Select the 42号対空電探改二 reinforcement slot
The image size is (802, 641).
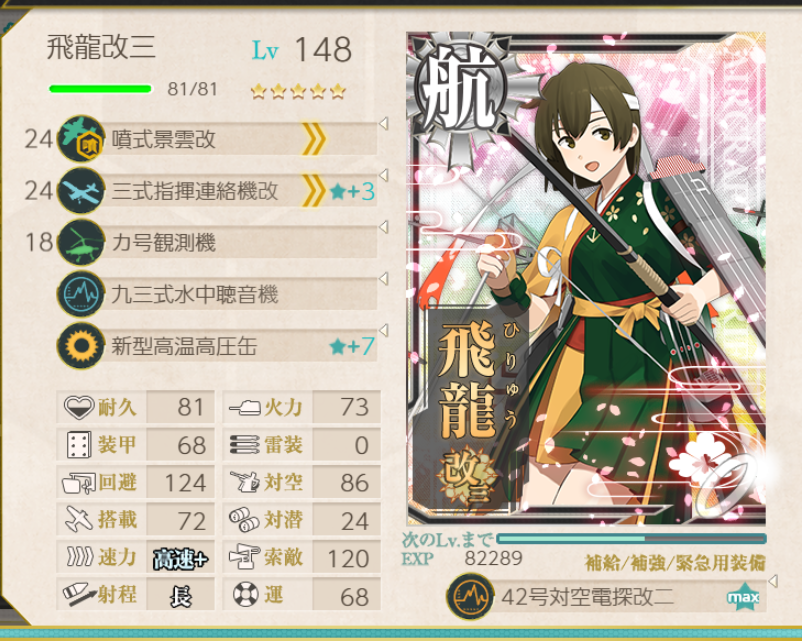tap(607, 596)
